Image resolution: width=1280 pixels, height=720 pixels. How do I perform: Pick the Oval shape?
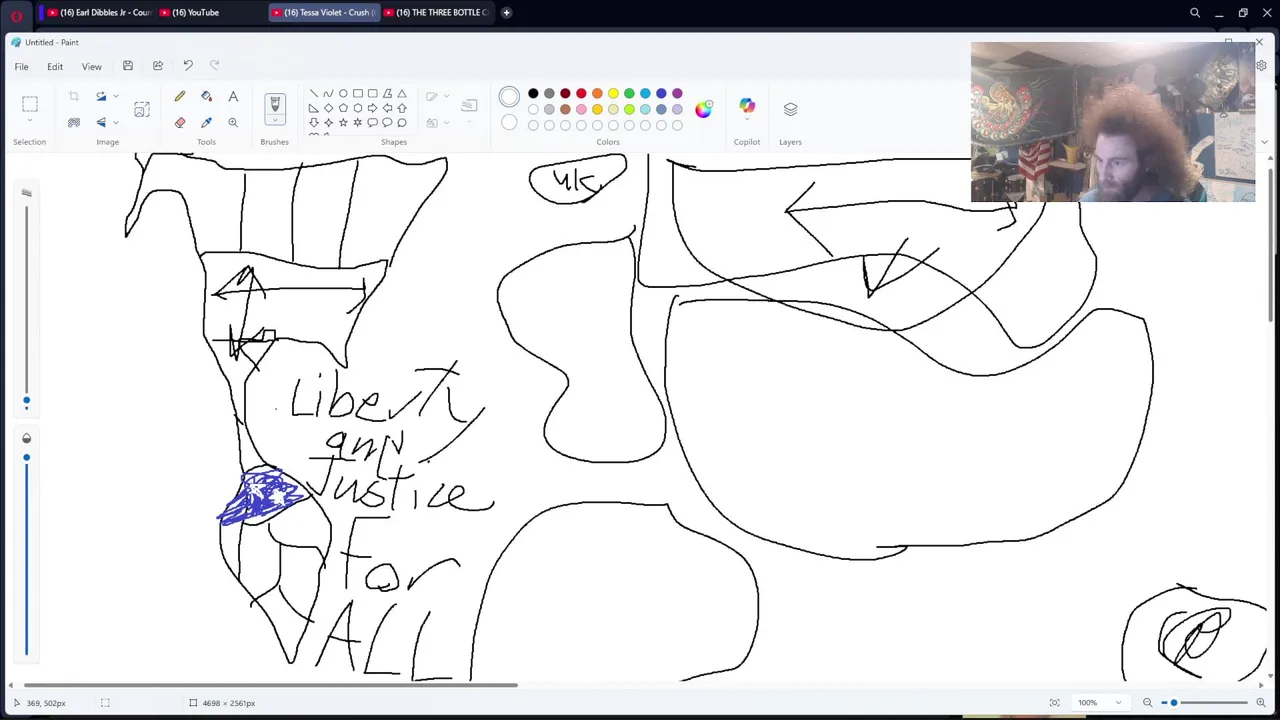343,94
